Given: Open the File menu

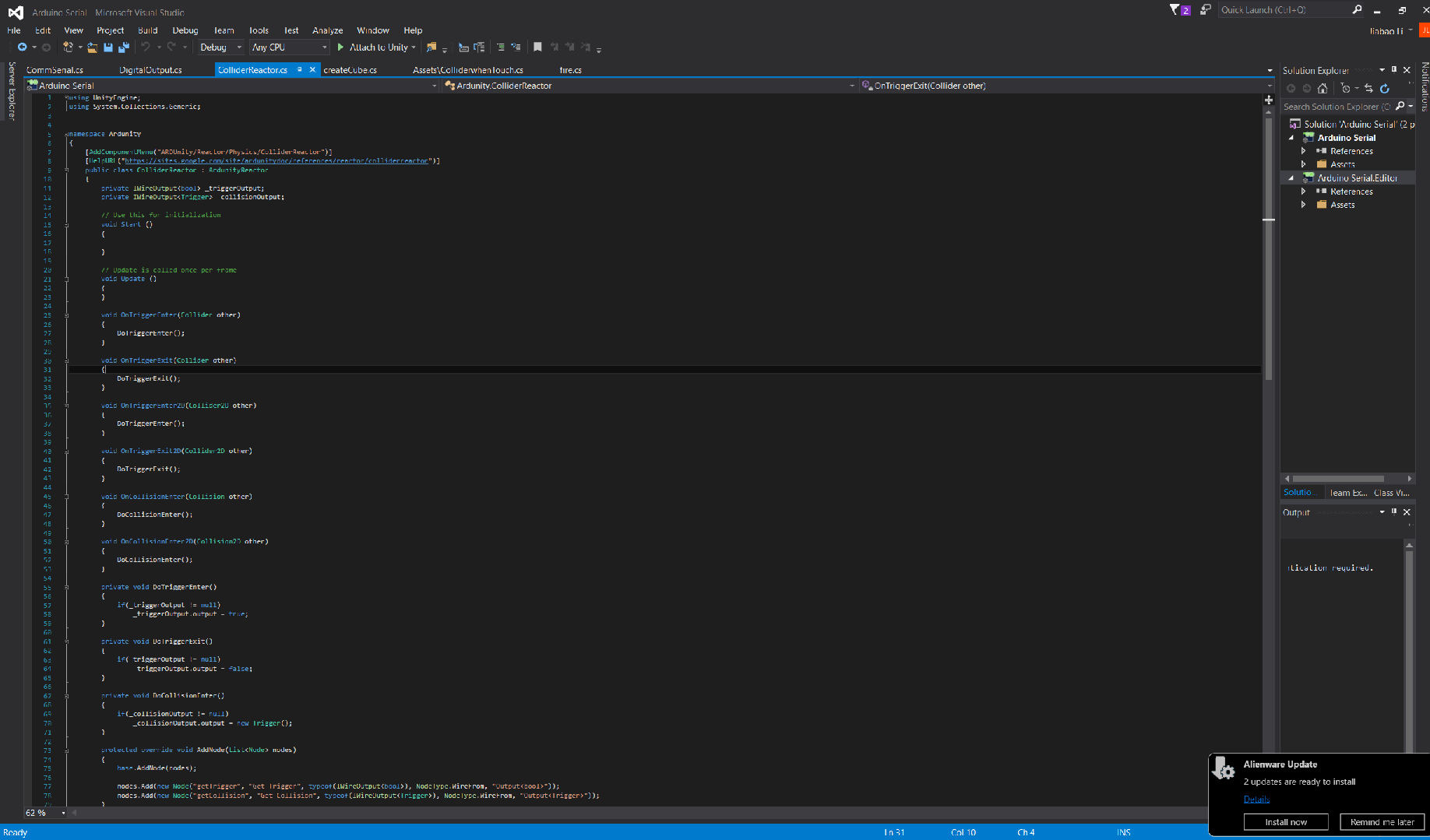Looking at the screenshot, I should [14, 30].
